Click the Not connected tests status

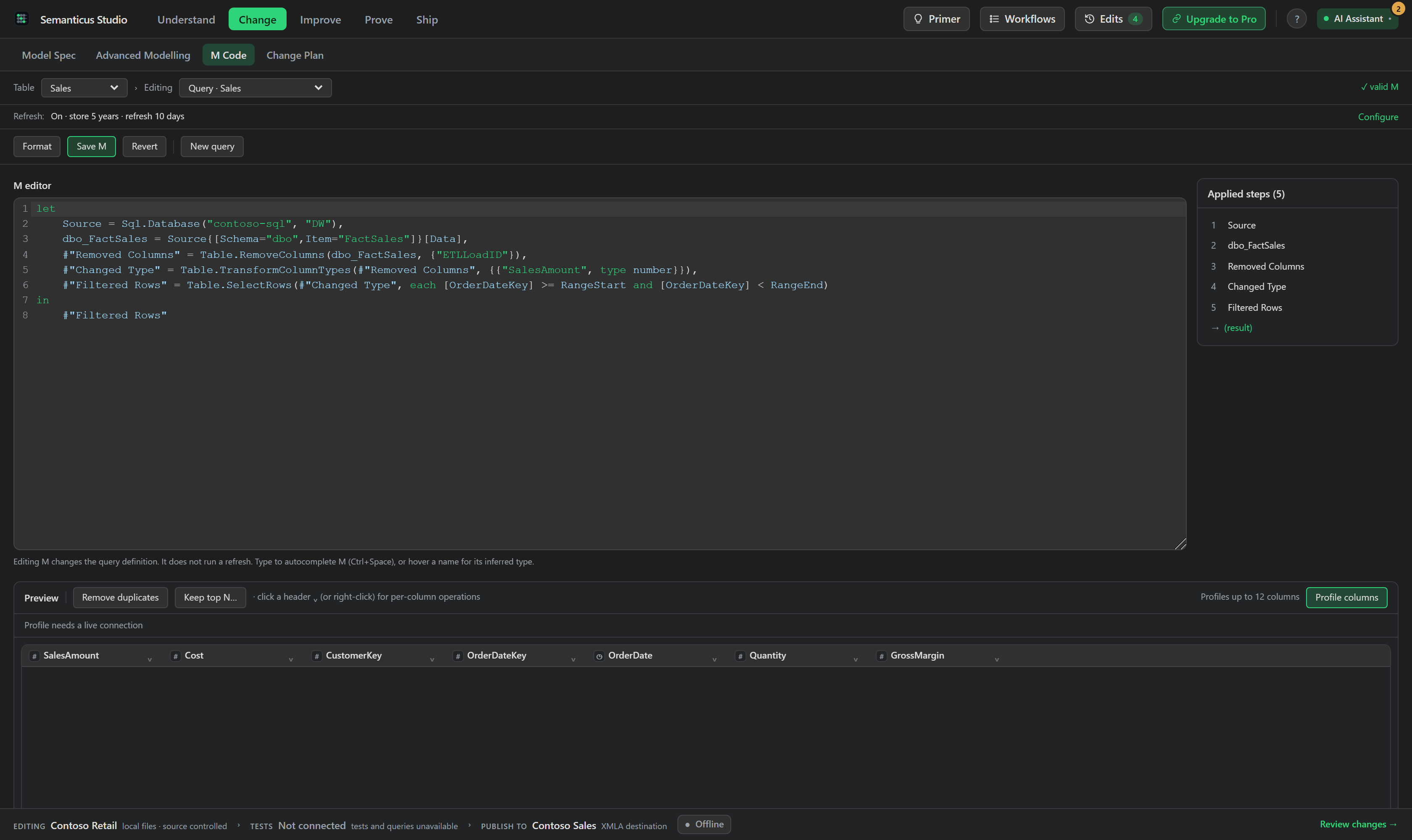(311, 825)
